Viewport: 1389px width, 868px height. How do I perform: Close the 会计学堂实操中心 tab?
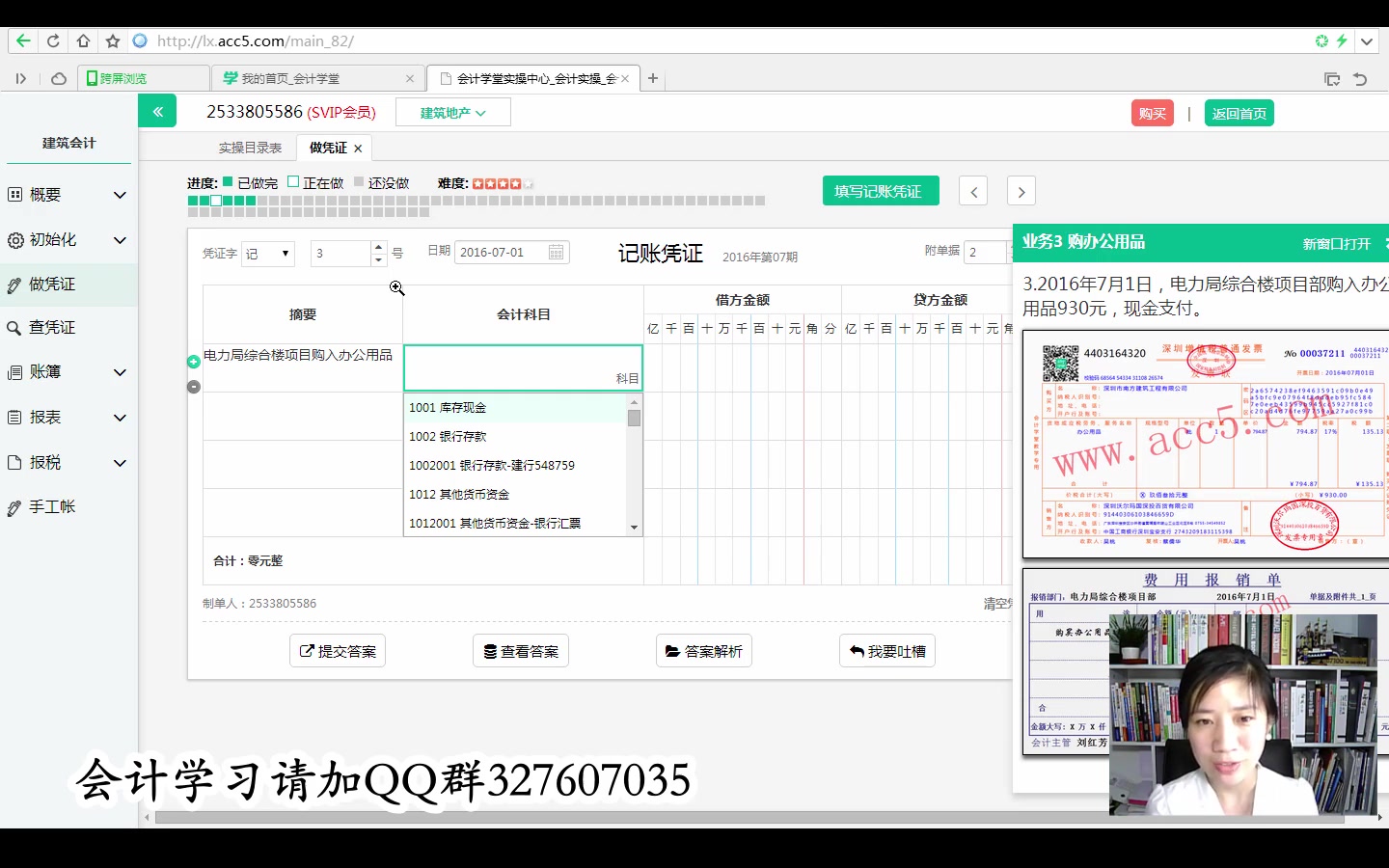pos(625,78)
